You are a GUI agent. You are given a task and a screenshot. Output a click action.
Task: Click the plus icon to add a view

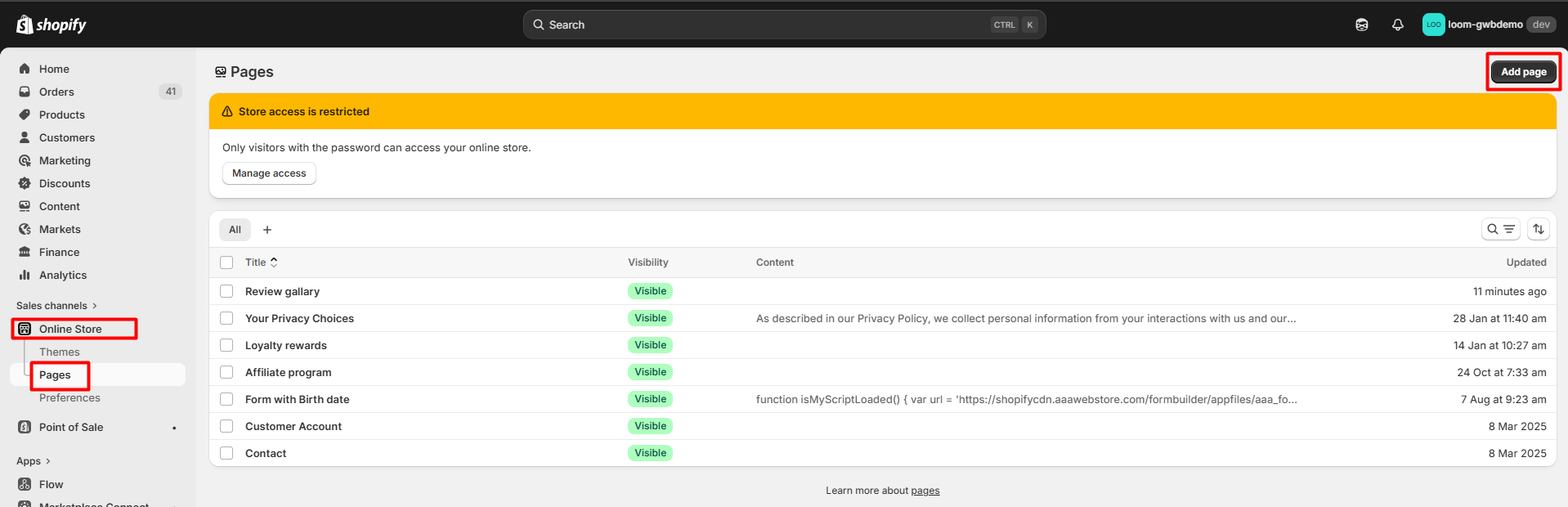[x=267, y=230]
